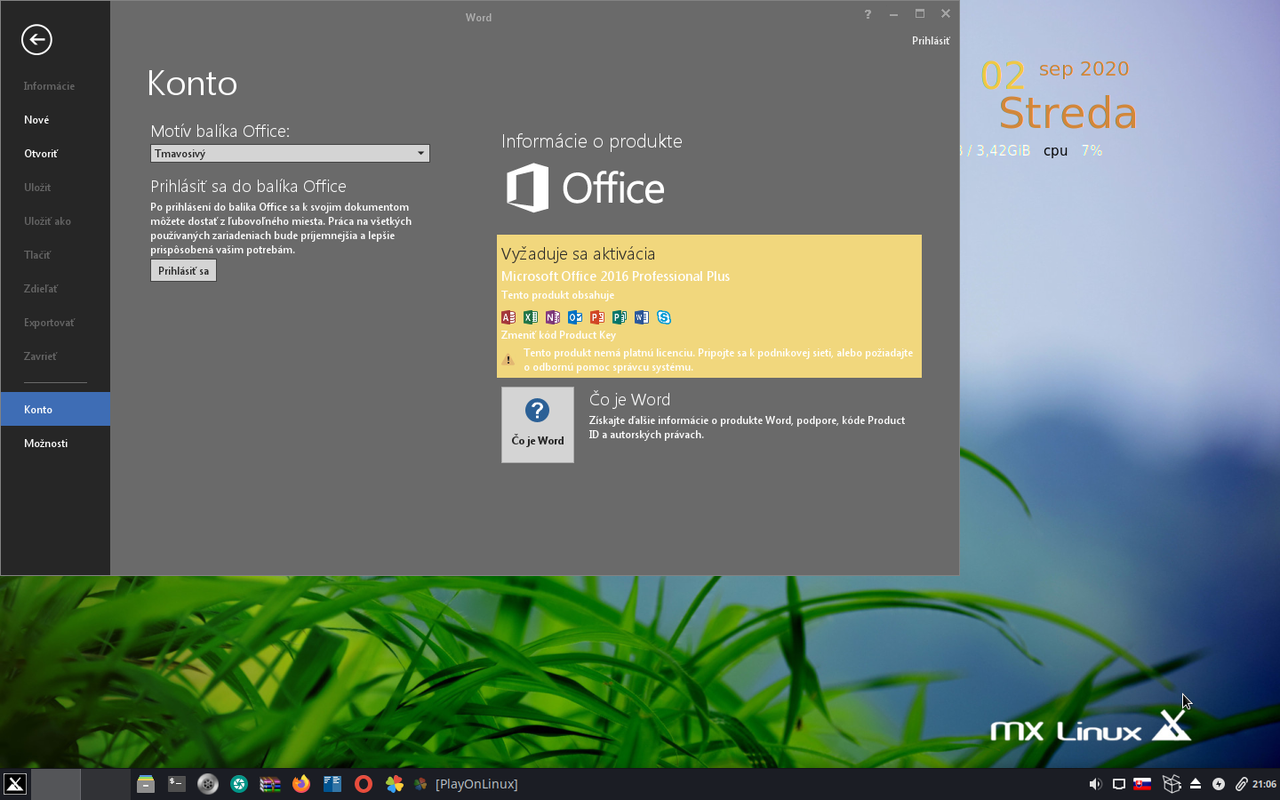The image size is (1280, 800).
Task: Select the Konto sidebar item
Action: (x=55, y=409)
